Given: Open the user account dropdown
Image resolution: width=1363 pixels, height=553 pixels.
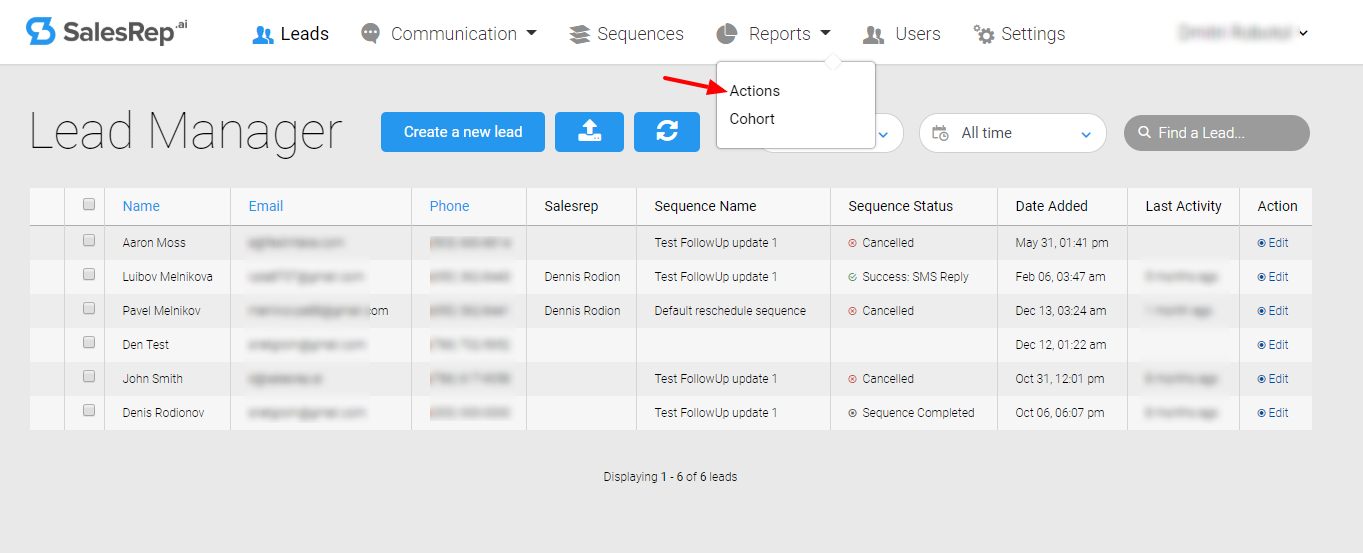Looking at the screenshot, I should pos(1243,33).
